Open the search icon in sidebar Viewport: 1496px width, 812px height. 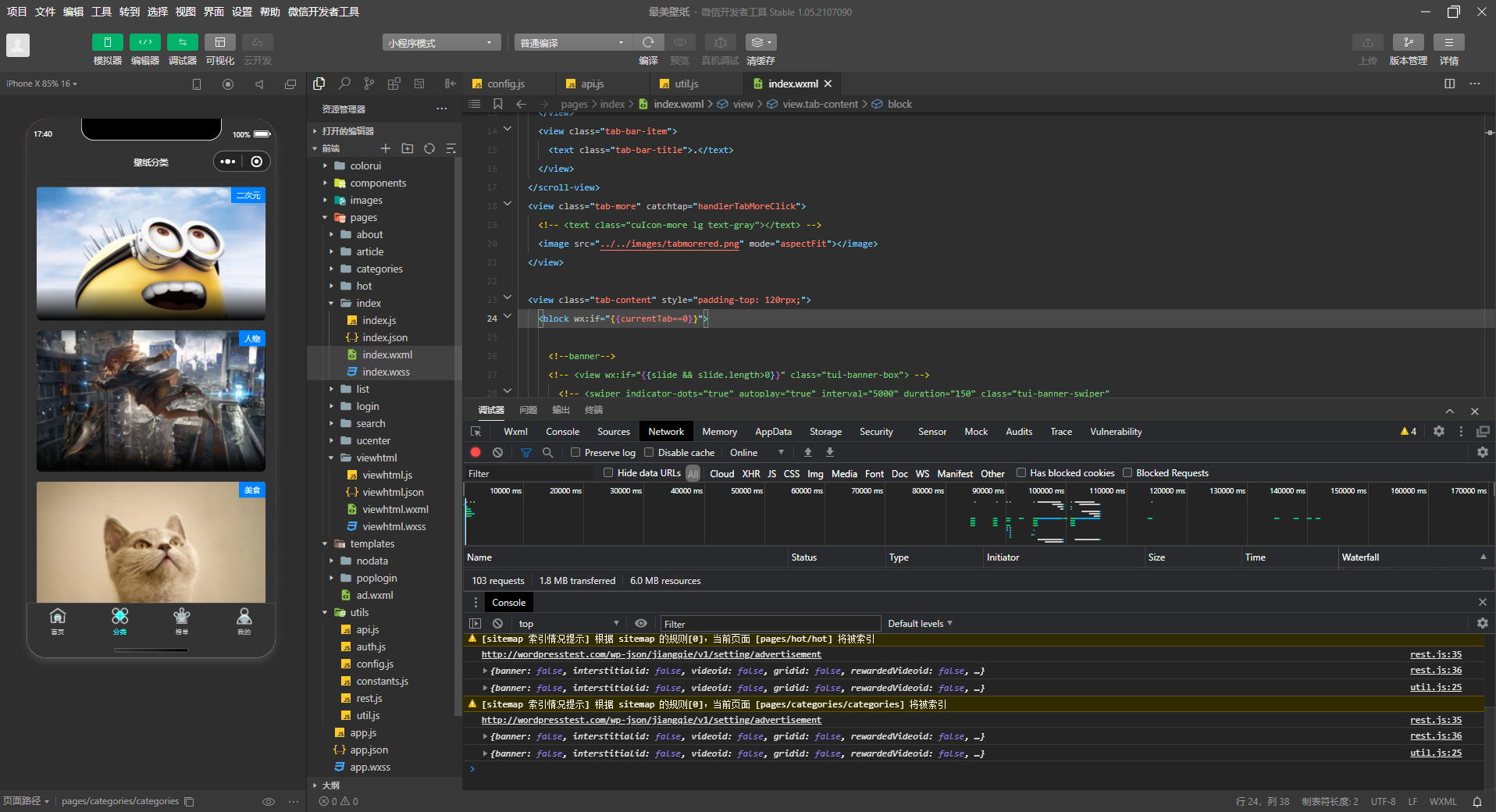[x=344, y=84]
